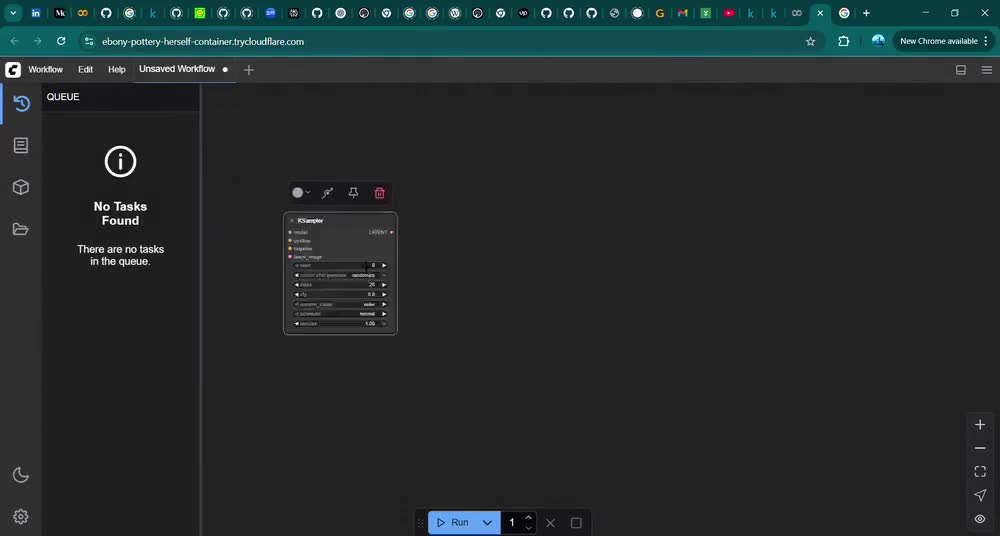Increase batch count with up arrow
Screen dimensions: 1000x536
click(529, 517)
